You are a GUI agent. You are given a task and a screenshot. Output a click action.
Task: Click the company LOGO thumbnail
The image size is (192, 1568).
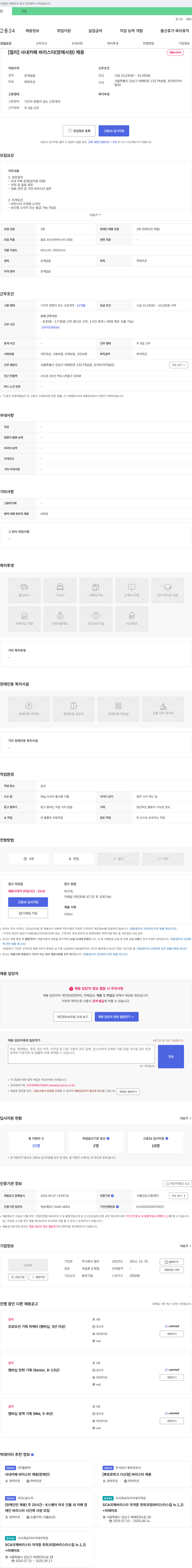click(28, 1265)
